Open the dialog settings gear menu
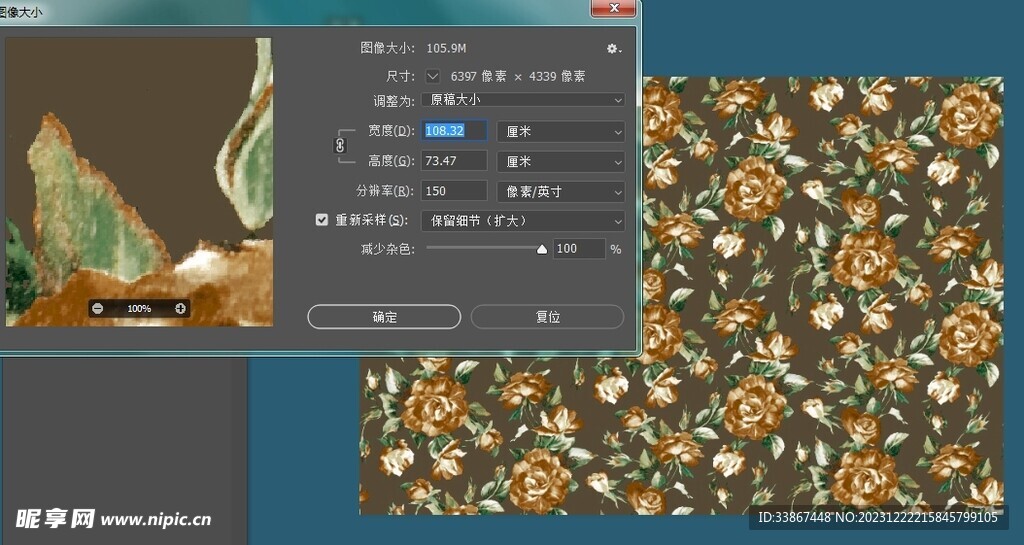1024x545 pixels. (x=613, y=49)
